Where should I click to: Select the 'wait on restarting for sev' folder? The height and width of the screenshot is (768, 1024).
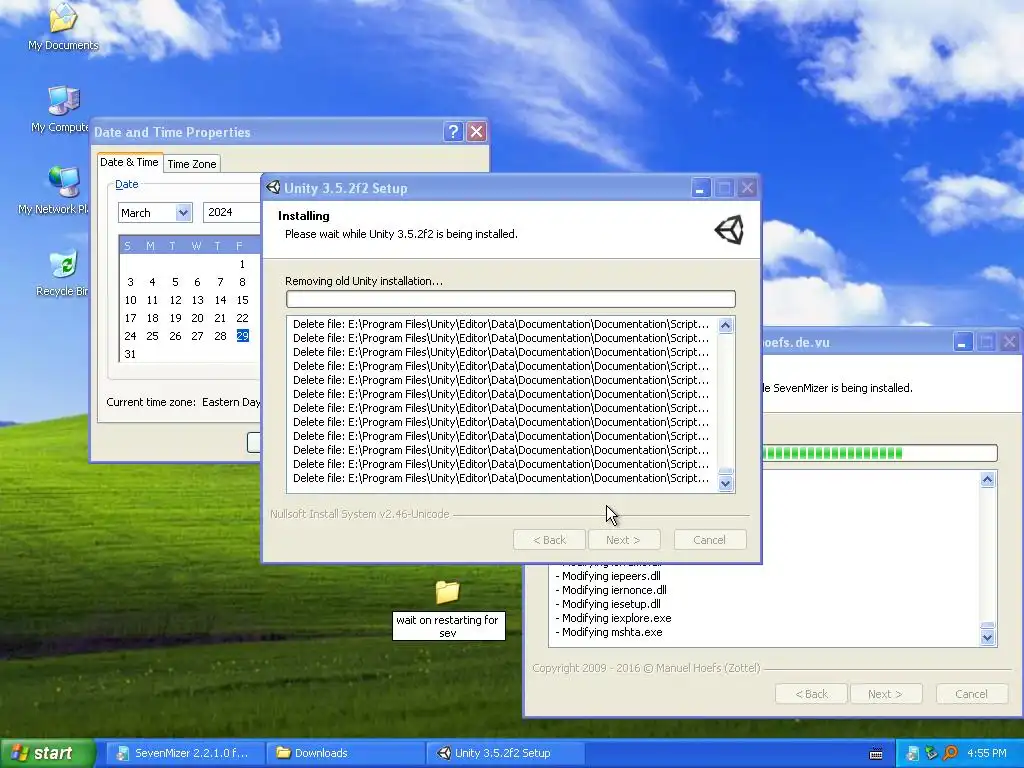(448, 609)
